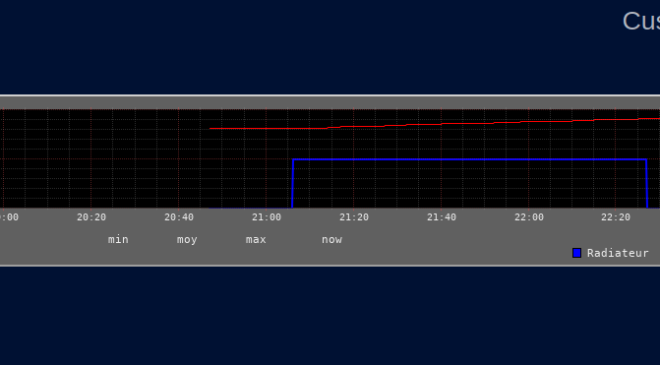Click the 21:40 time axis label
Screen dimensions: 660x365
click(x=442, y=217)
